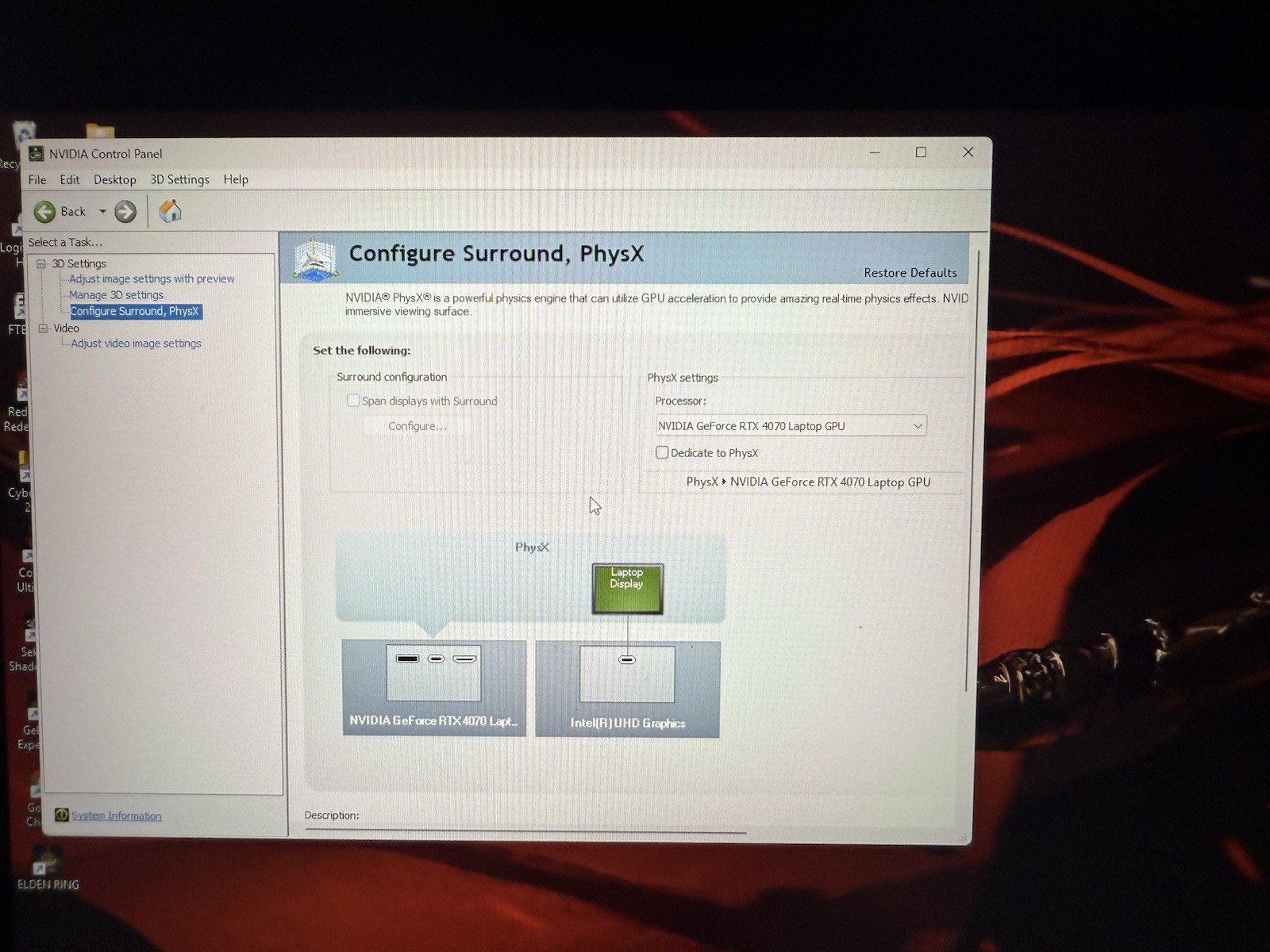
Task: Select Adjust video image settings item
Action: point(136,343)
